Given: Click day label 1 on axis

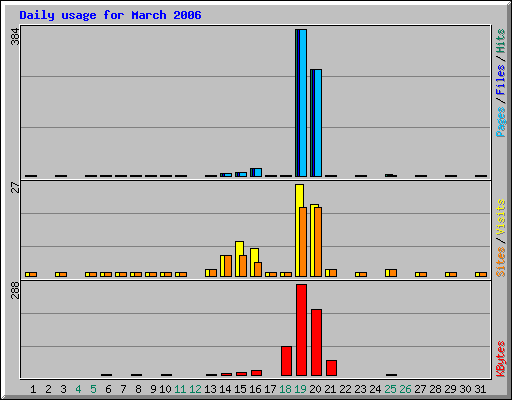Looking at the screenshot, I should pyautogui.click(x=33, y=389).
